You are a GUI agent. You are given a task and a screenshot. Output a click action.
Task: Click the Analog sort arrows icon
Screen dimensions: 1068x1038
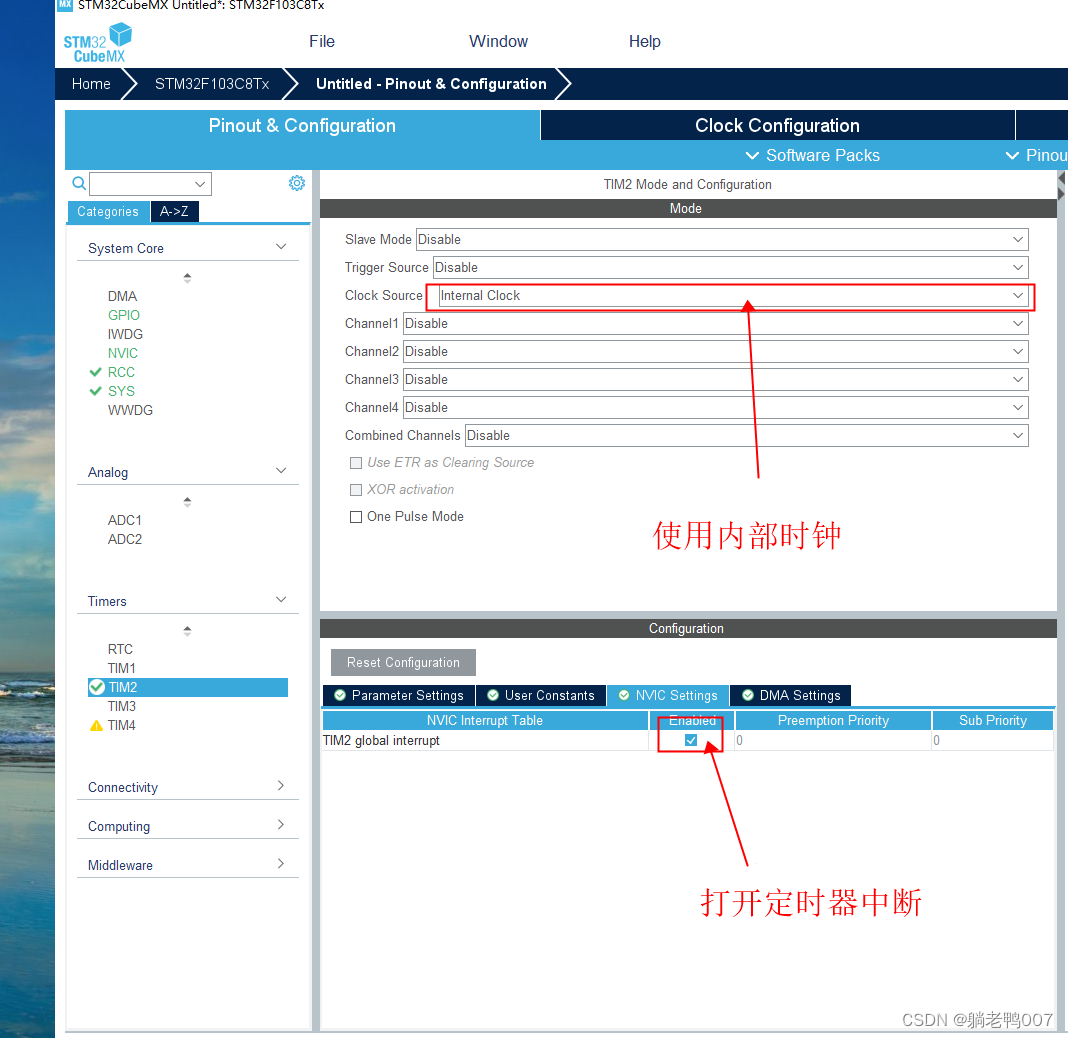coord(187,502)
